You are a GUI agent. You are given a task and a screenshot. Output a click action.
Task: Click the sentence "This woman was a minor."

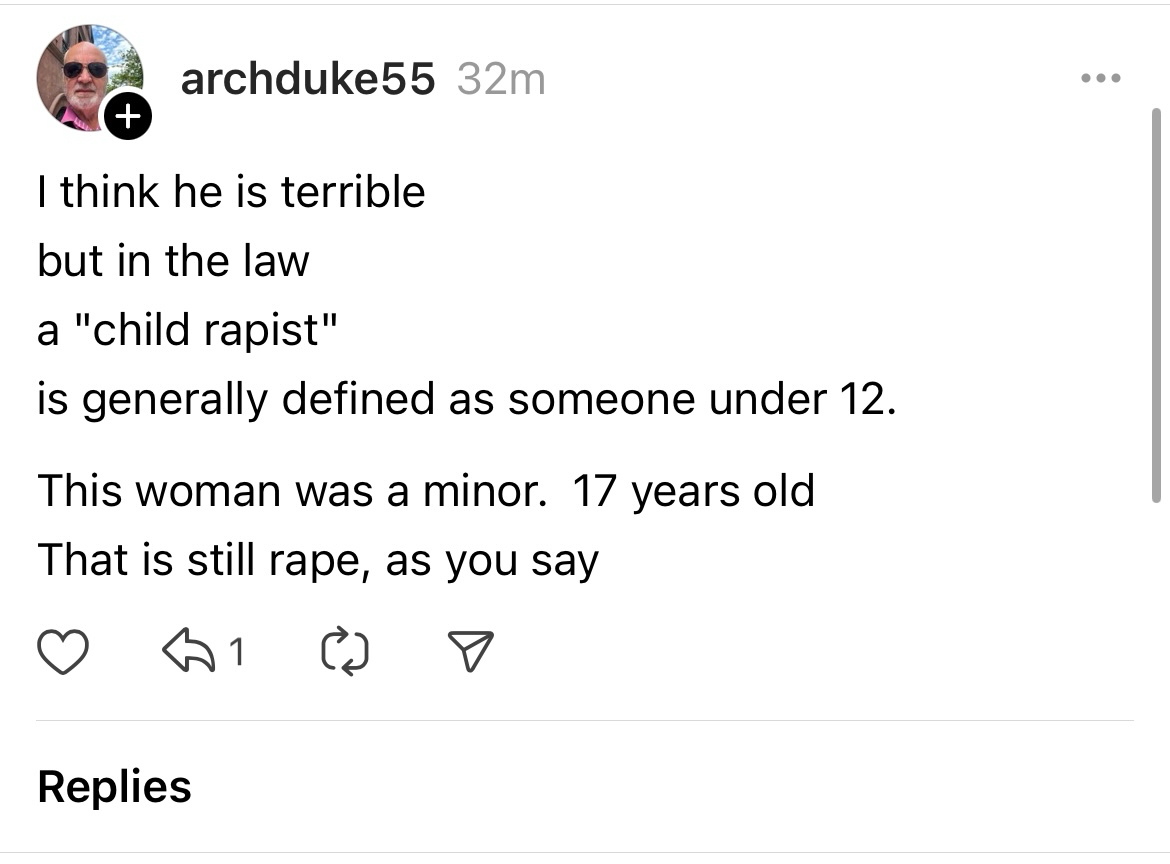[292, 491]
